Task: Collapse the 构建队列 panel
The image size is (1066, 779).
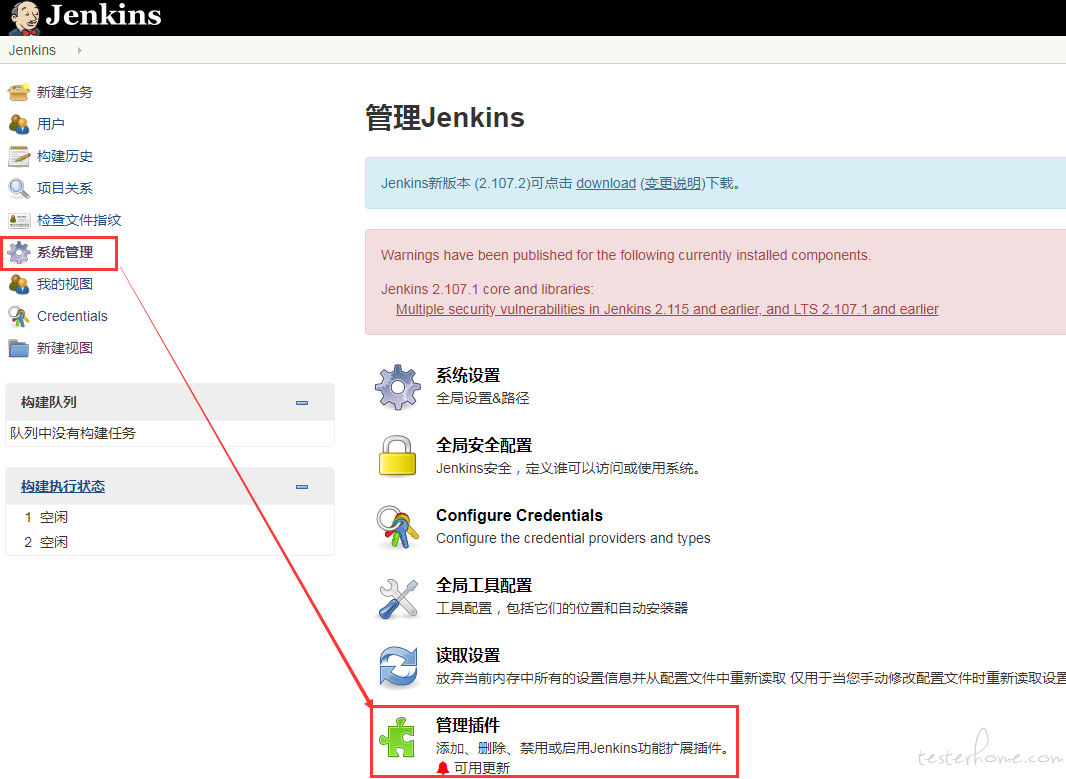Action: tap(302, 403)
